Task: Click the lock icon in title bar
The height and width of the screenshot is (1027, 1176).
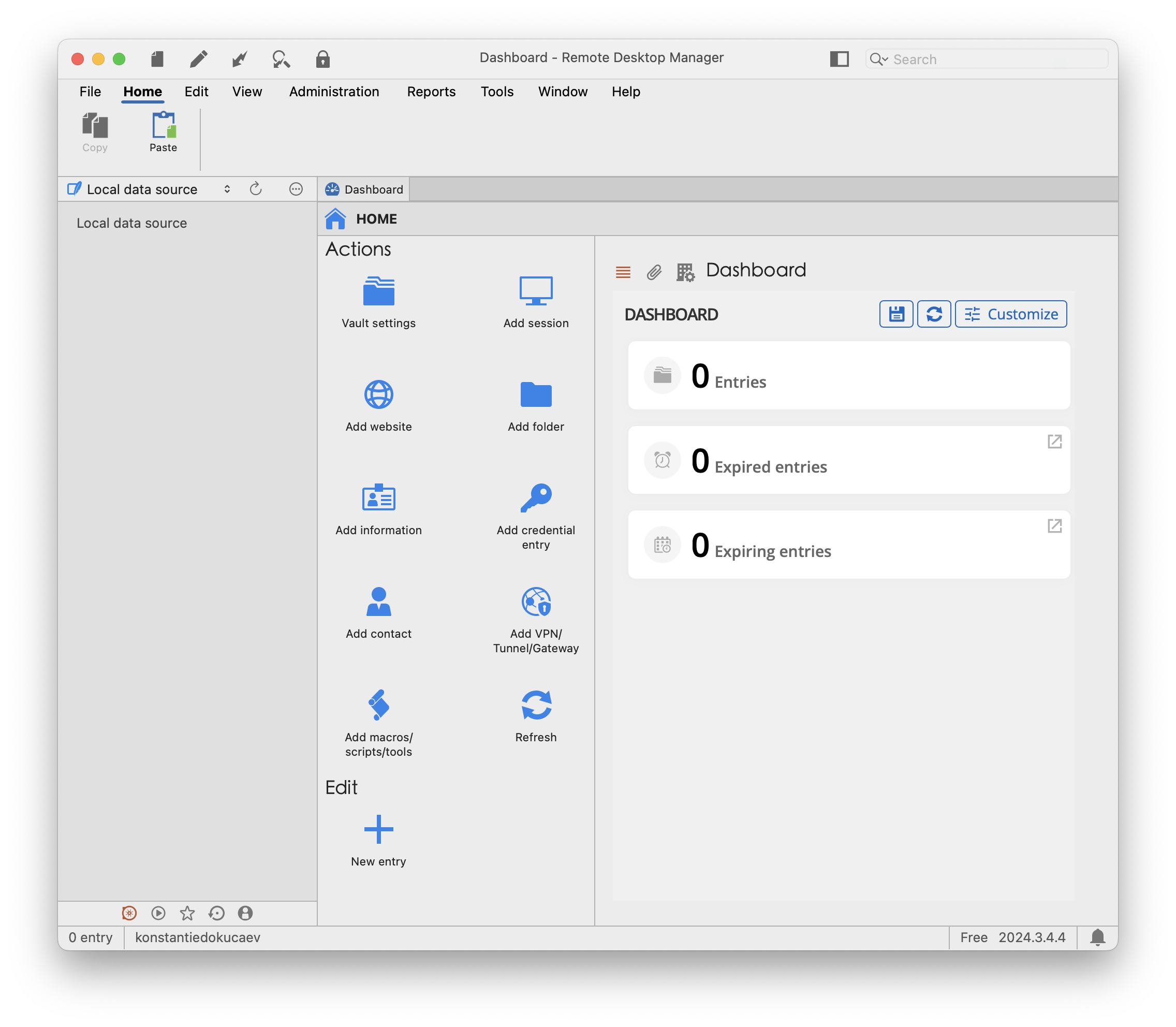Action: pyautogui.click(x=322, y=59)
